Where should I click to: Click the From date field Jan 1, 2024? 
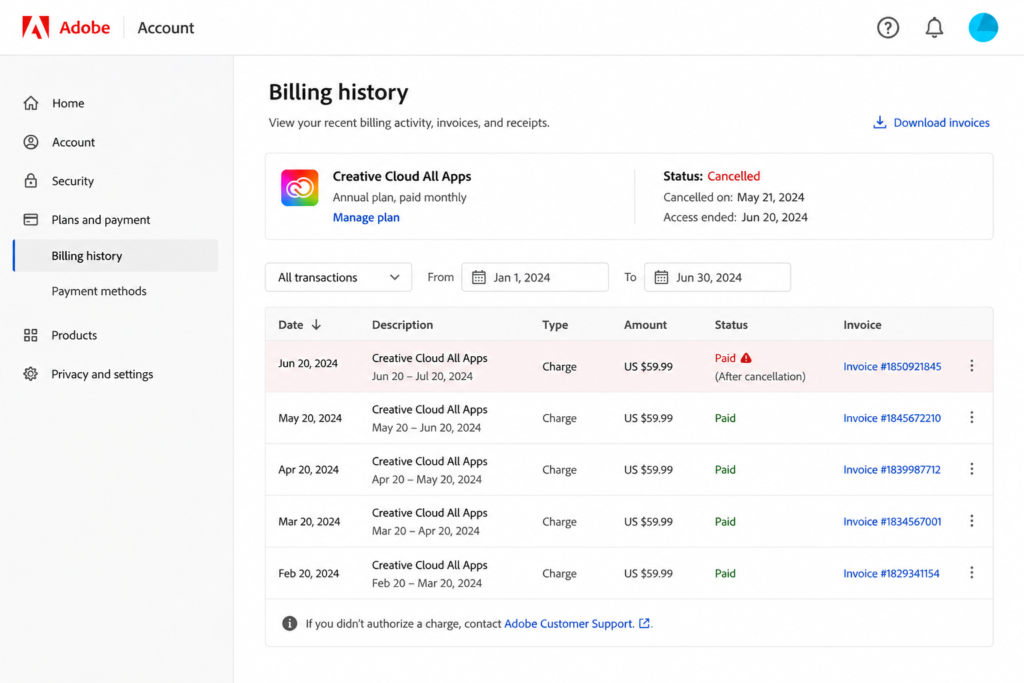535,278
